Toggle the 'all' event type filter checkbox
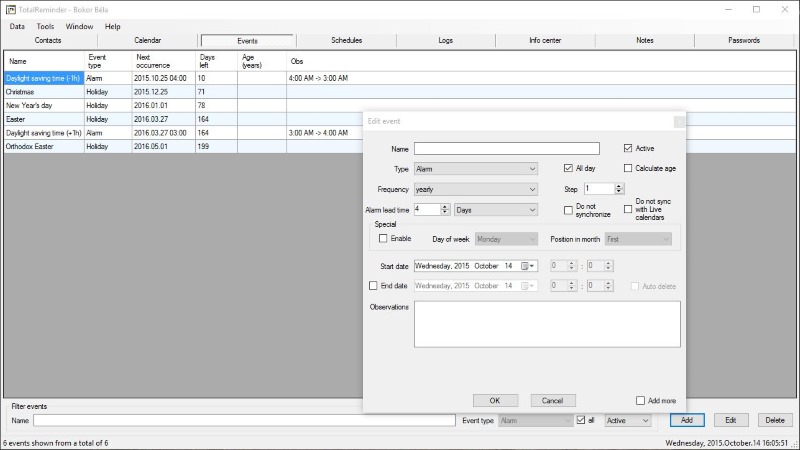The width and height of the screenshot is (800, 450). pos(581,420)
